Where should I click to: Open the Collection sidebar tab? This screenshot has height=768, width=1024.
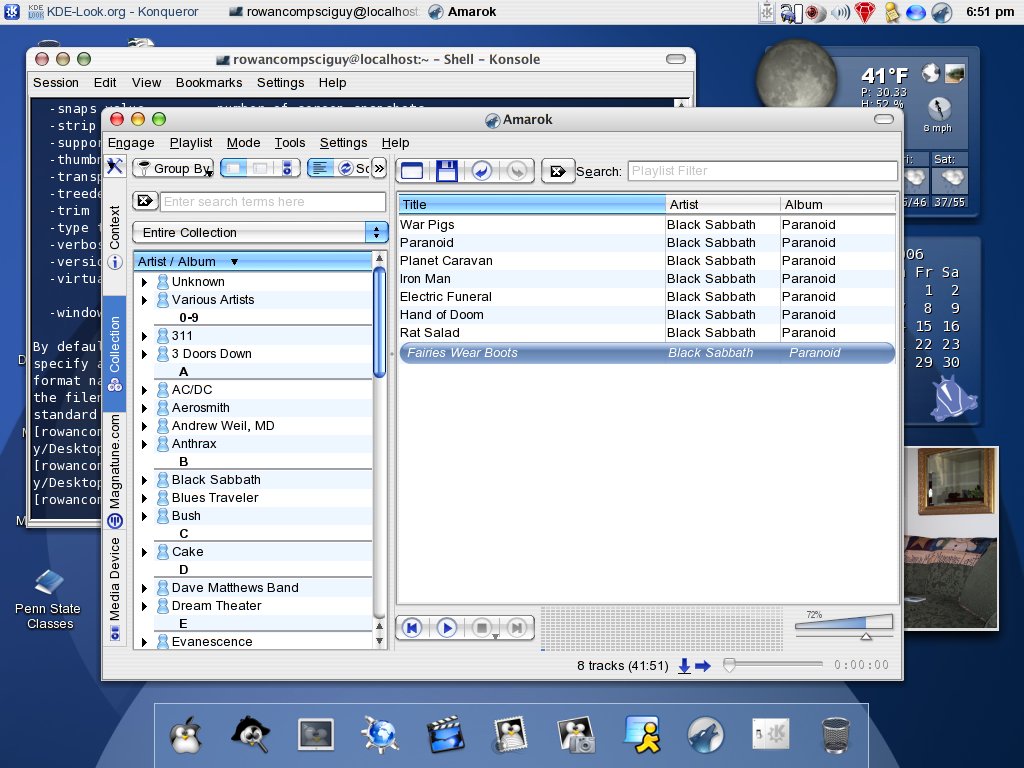tap(115, 353)
